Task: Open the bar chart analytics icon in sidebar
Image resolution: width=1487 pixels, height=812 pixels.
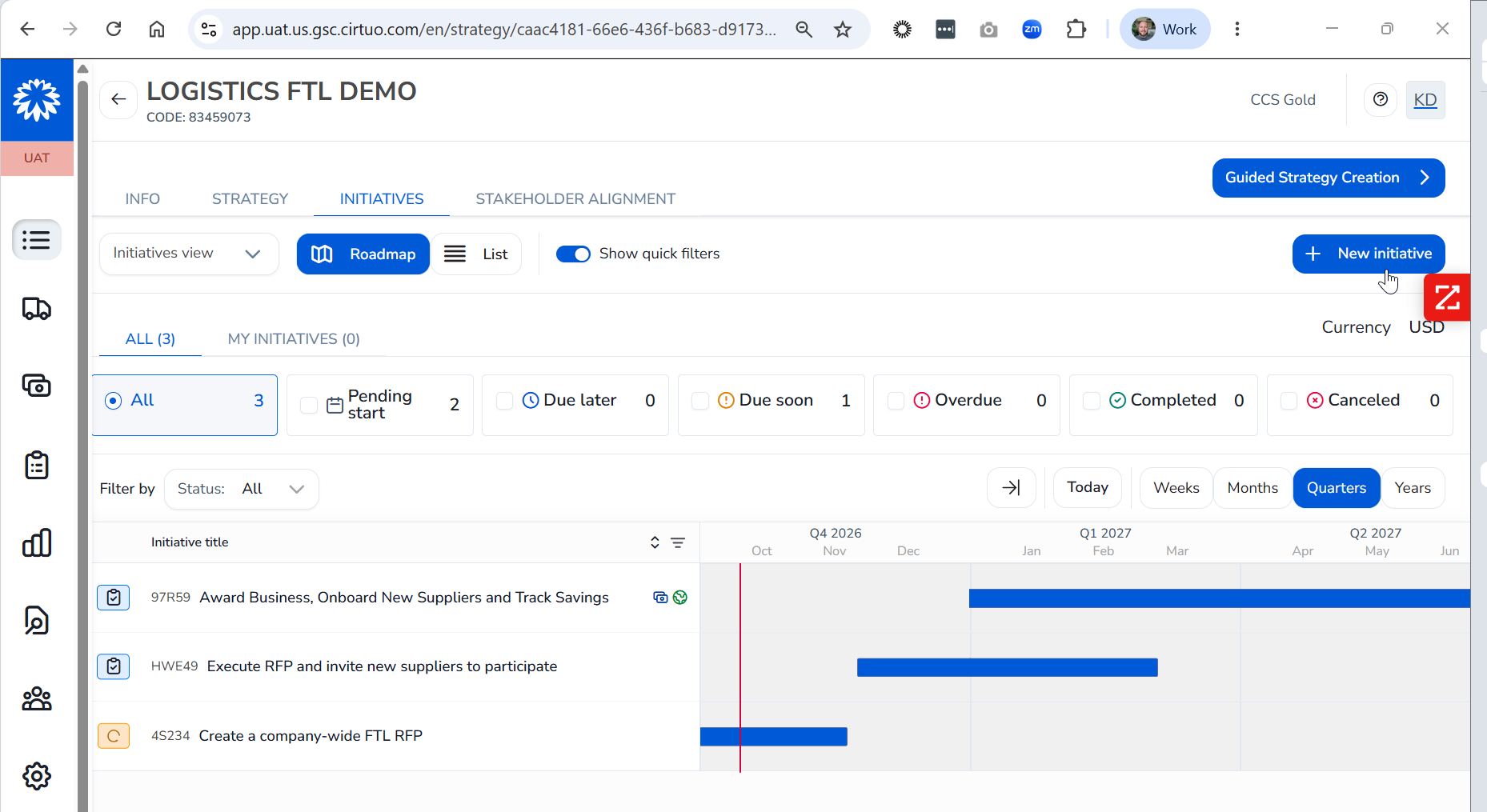Action: pos(37,542)
